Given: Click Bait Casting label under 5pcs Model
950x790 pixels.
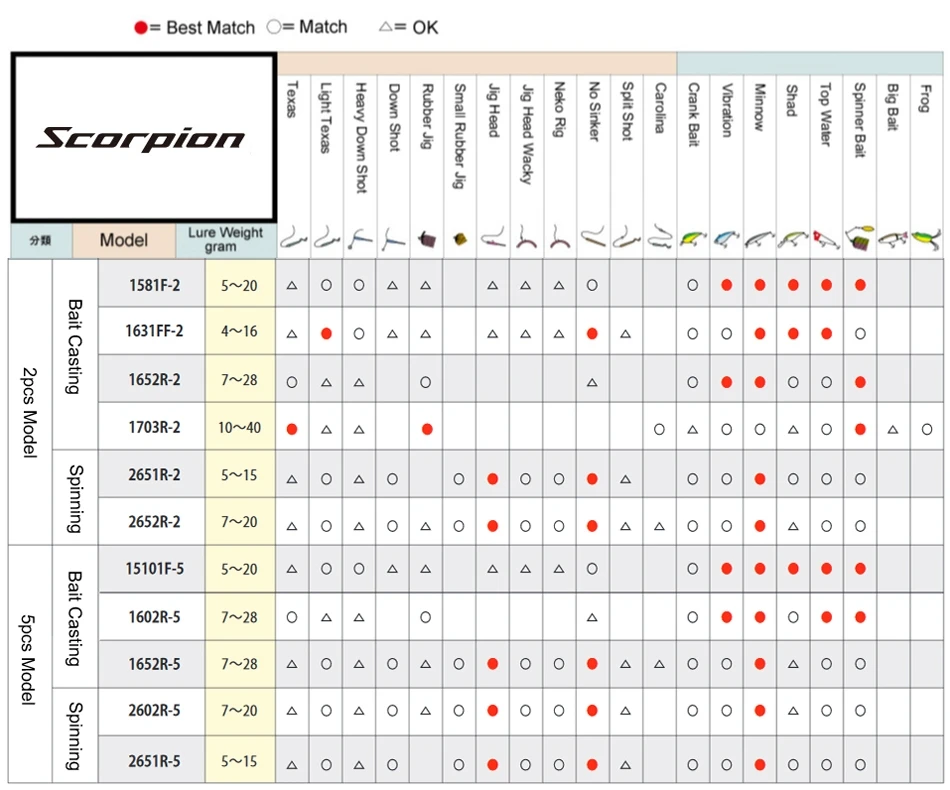Looking at the screenshot, I should 74,618.
